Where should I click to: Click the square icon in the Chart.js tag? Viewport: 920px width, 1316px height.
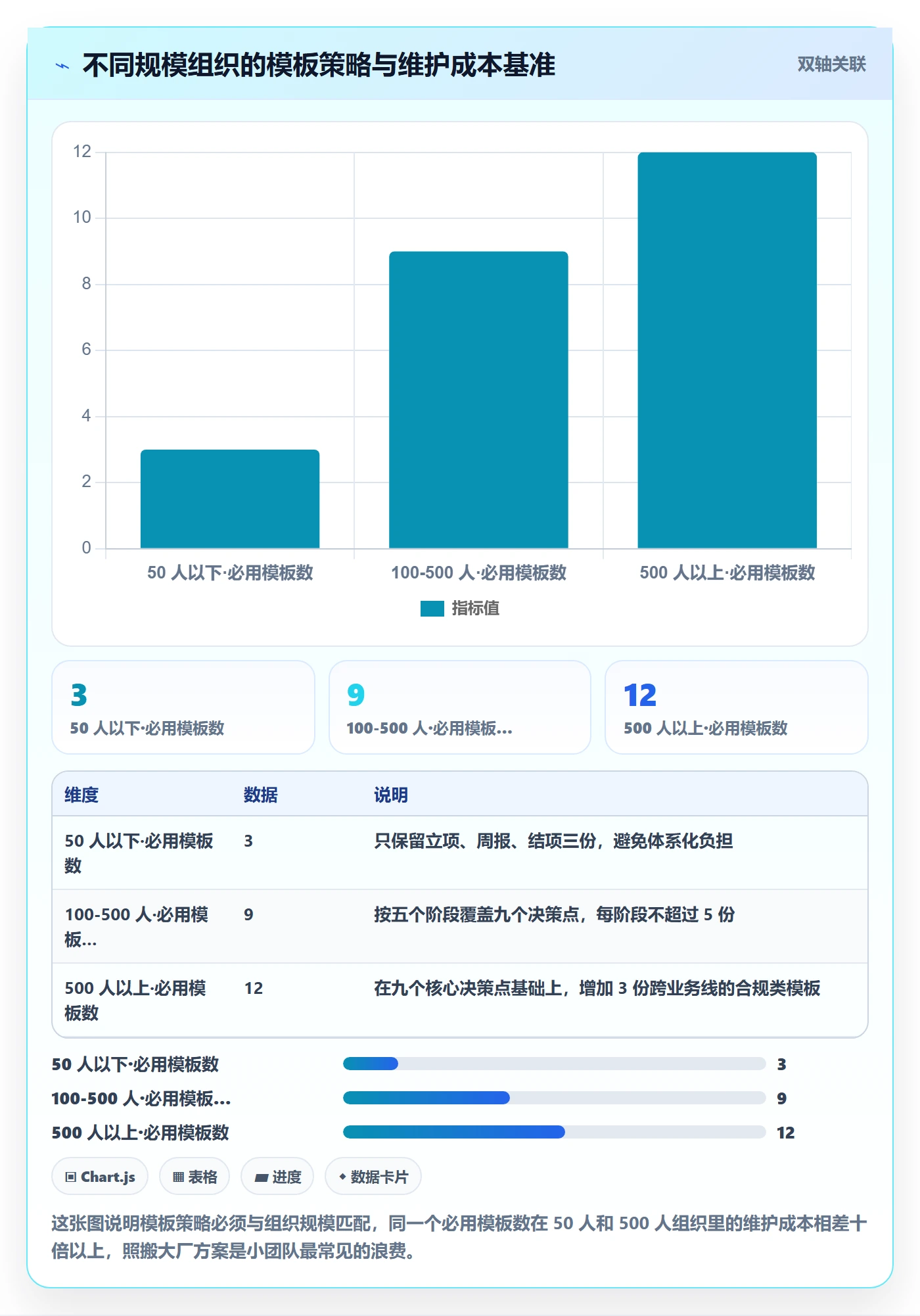tap(70, 1177)
